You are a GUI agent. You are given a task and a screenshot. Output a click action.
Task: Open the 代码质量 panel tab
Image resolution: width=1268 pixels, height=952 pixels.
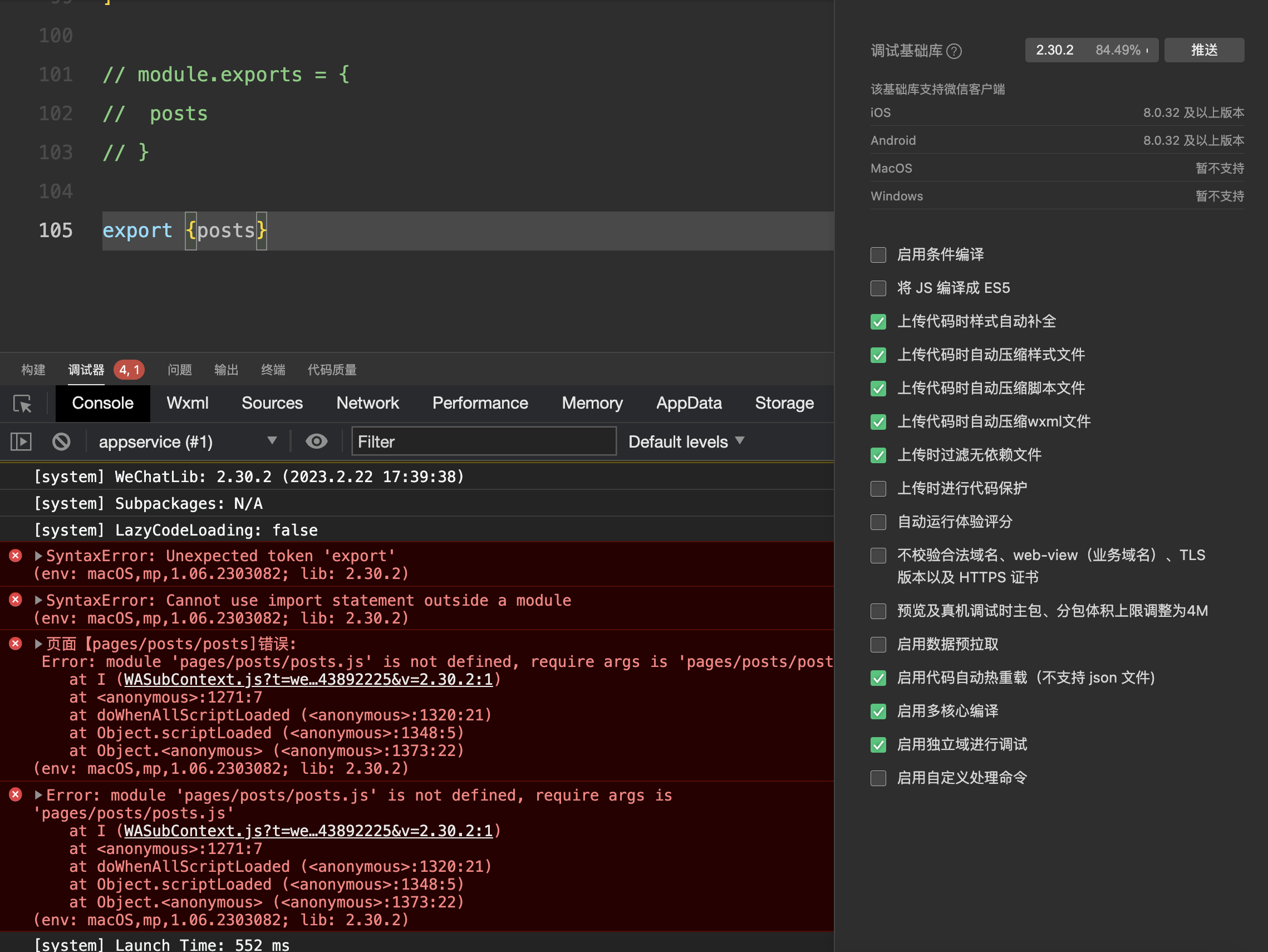click(x=332, y=370)
